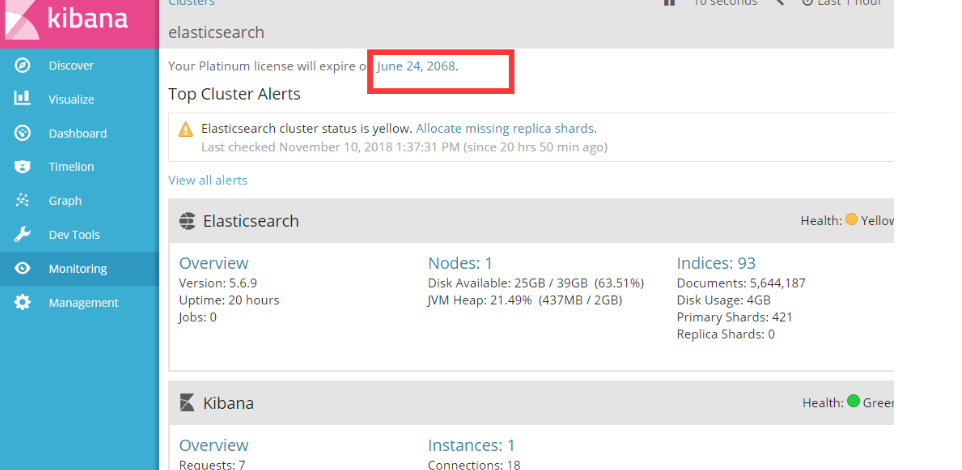Open the Kibana Overview link
Viewport: 962px width, 470px height.
coord(214,445)
